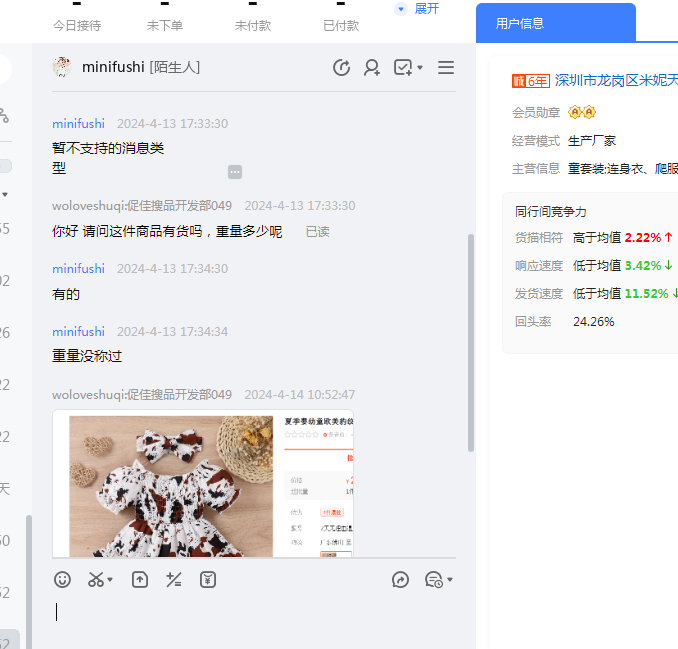Click sender name minifushi at 17:33:30
The width and height of the screenshot is (678, 649).
pos(78,124)
